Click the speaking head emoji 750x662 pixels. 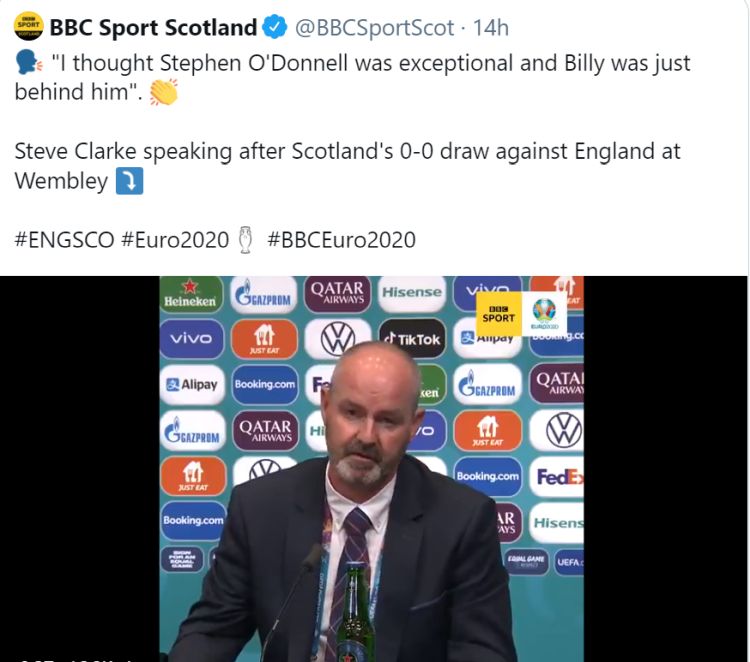(29, 63)
